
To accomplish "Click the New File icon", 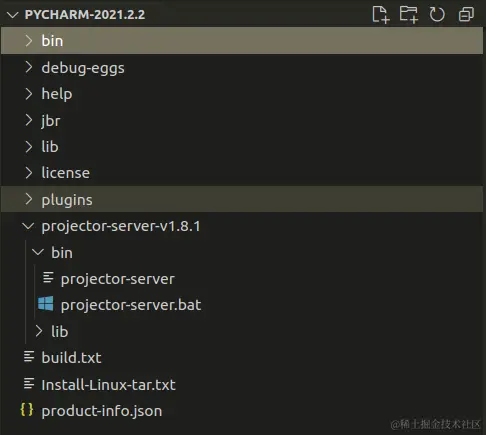I will coord(381,15).
